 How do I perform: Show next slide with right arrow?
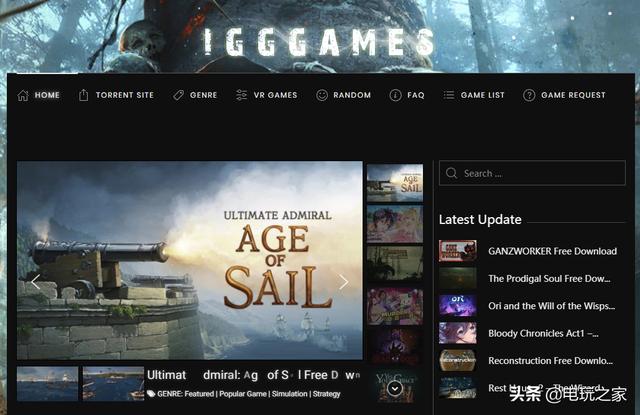tap(344, 282)
